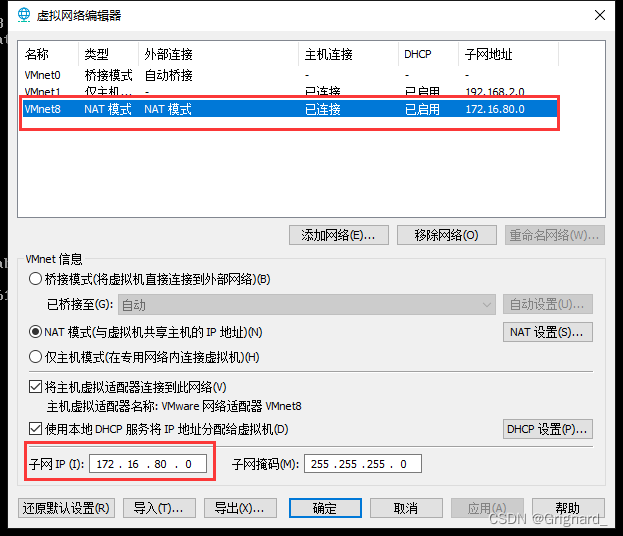Click the 名称 column header

point(49,54)
